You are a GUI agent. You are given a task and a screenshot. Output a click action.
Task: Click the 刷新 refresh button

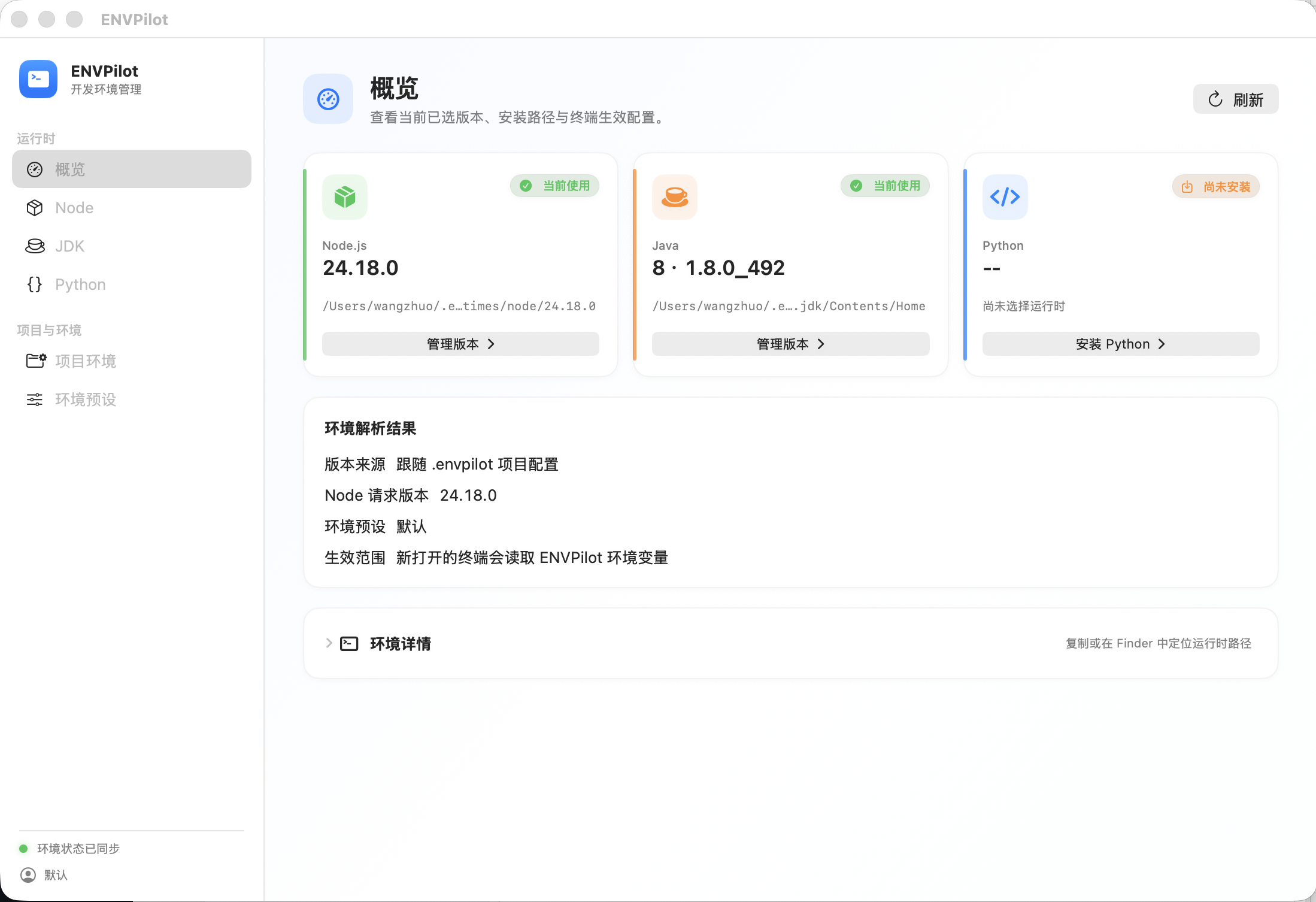1236,99
